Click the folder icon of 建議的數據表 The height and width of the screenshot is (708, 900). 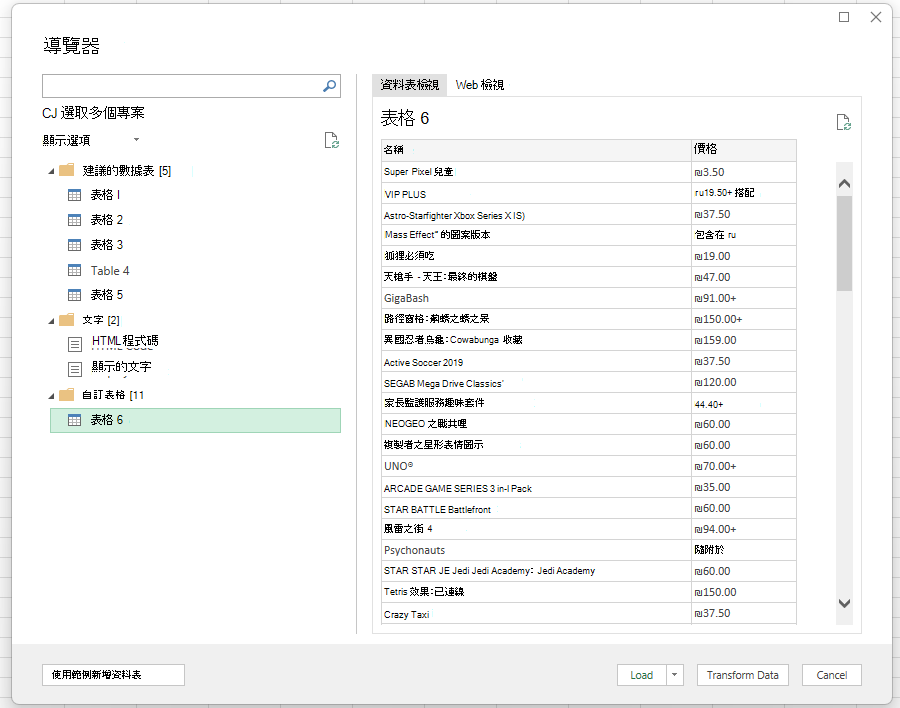coord(67,170)
